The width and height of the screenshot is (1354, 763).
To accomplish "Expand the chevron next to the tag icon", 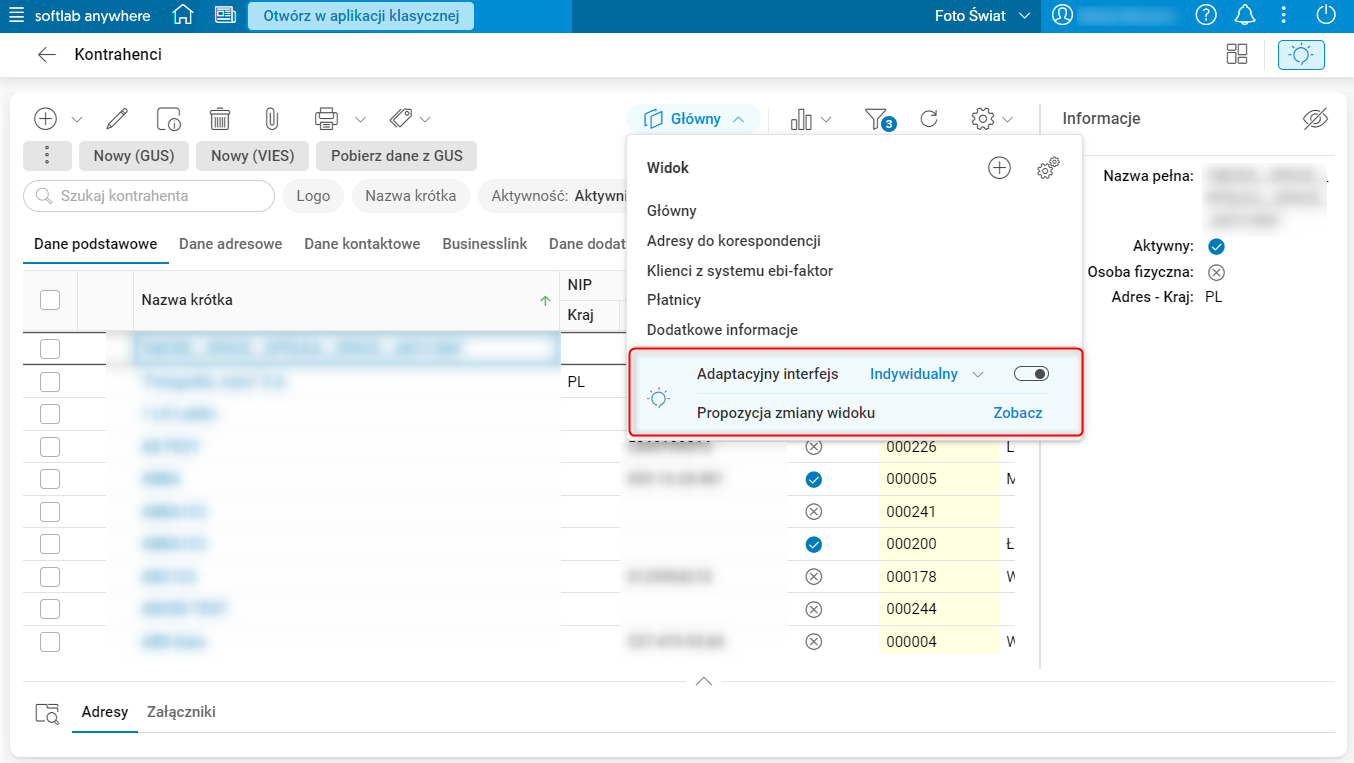I will (425, 120).
